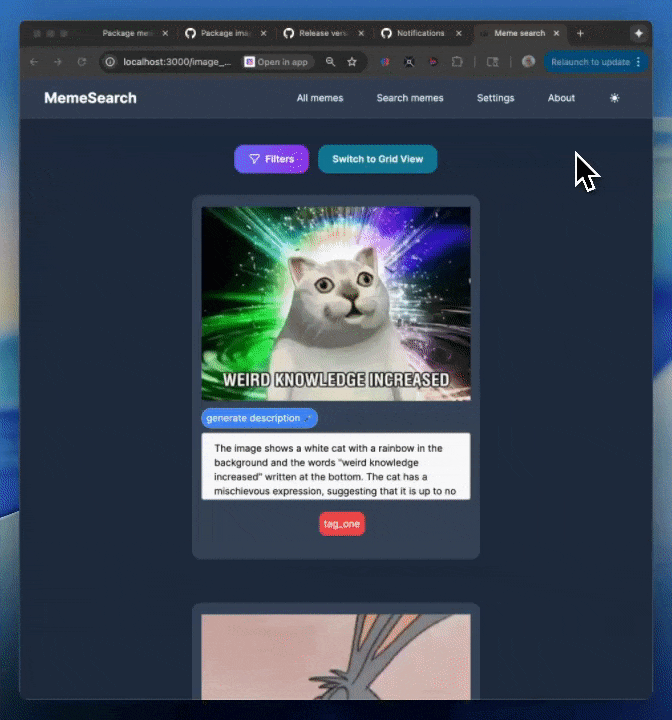Switch to Grid View
672x720 pixels.
point(377,159)
